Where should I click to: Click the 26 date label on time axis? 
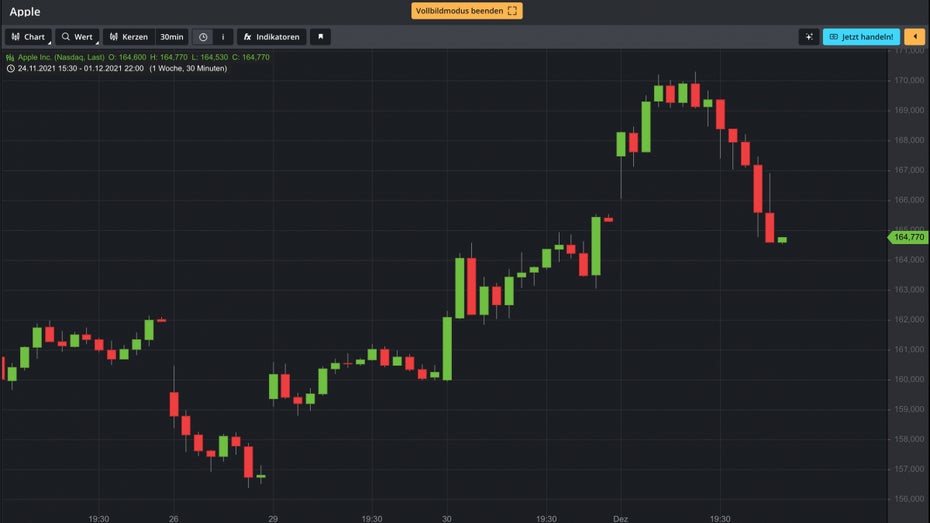(173, 518)
